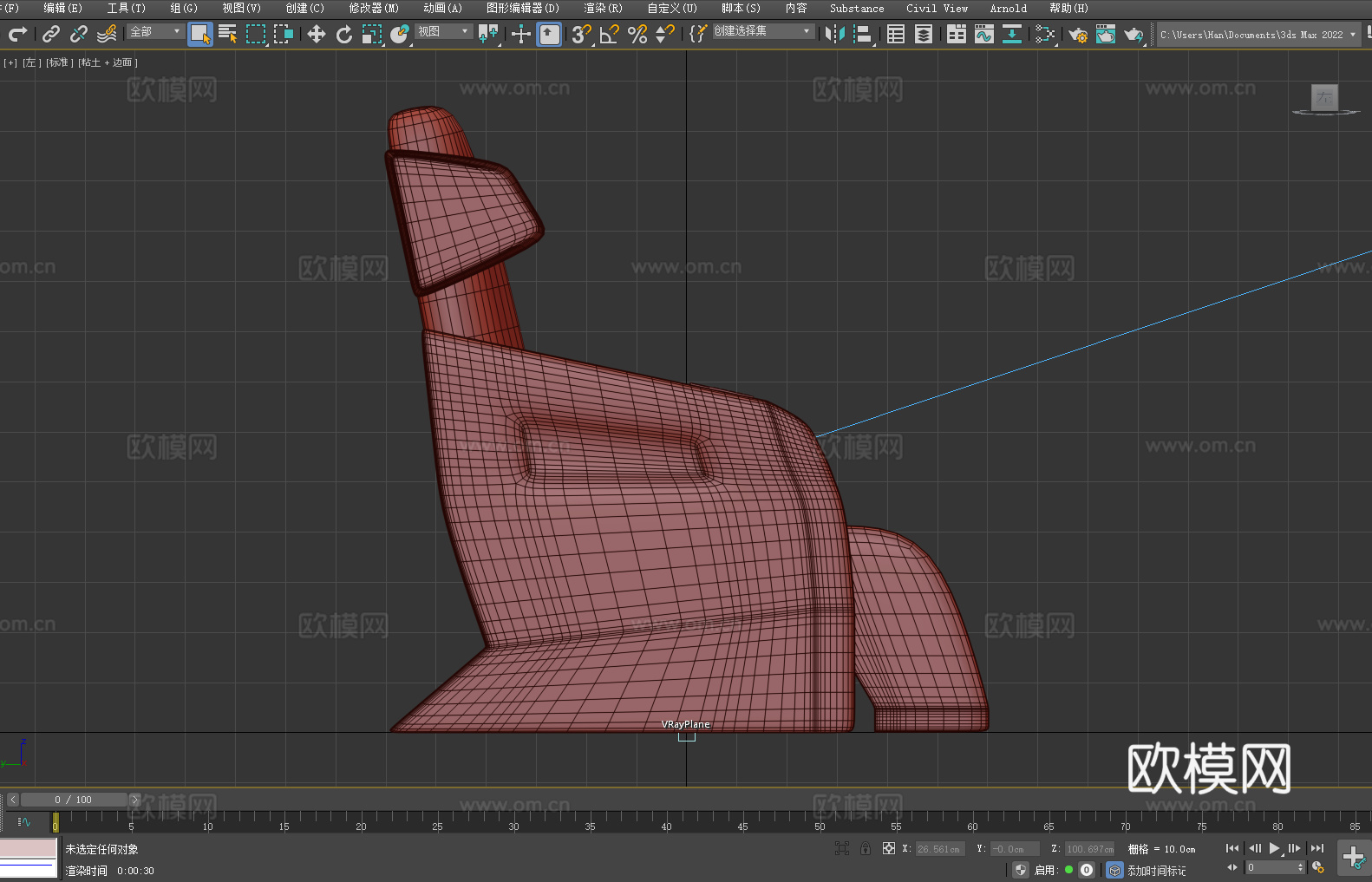Select the Move tool in toolbar
The width and height of the screenshot is (1372, 882).
tap(317, 34)
